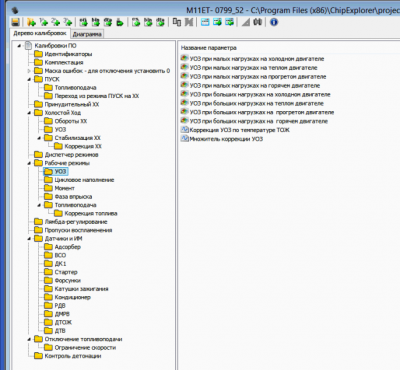Switch to the Диаграмма tab

coord(87,34)
